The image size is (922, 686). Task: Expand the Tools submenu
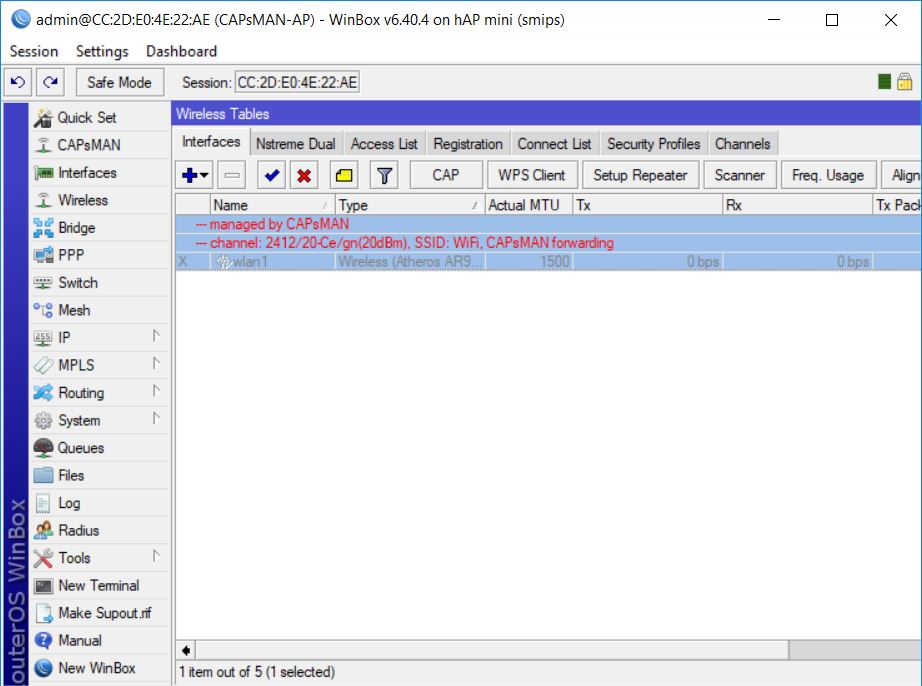tap(156, 557)
